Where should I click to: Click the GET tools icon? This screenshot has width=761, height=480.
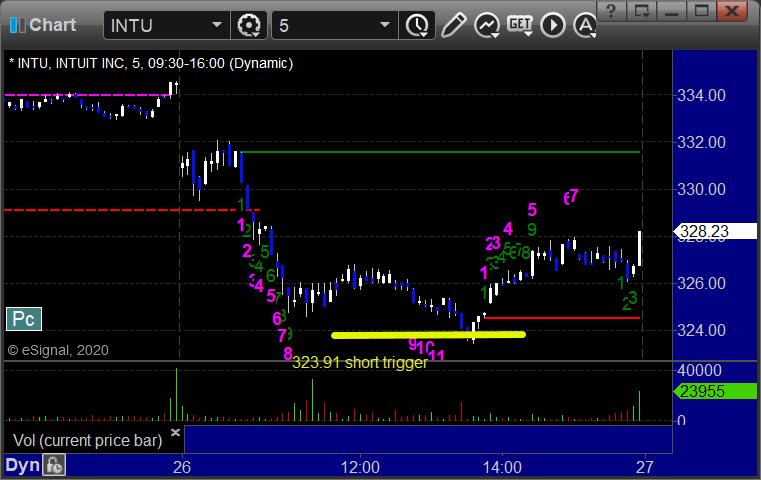coord(520,25)
